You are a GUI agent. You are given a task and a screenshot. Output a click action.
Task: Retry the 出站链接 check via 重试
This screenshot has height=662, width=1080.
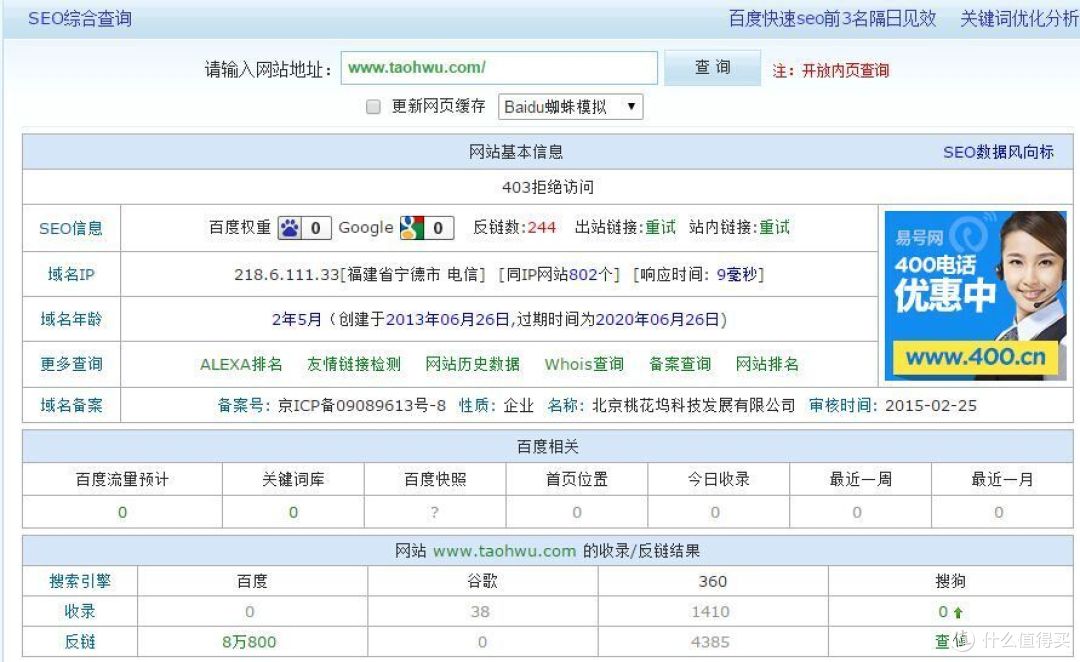[x=661, y=227]
